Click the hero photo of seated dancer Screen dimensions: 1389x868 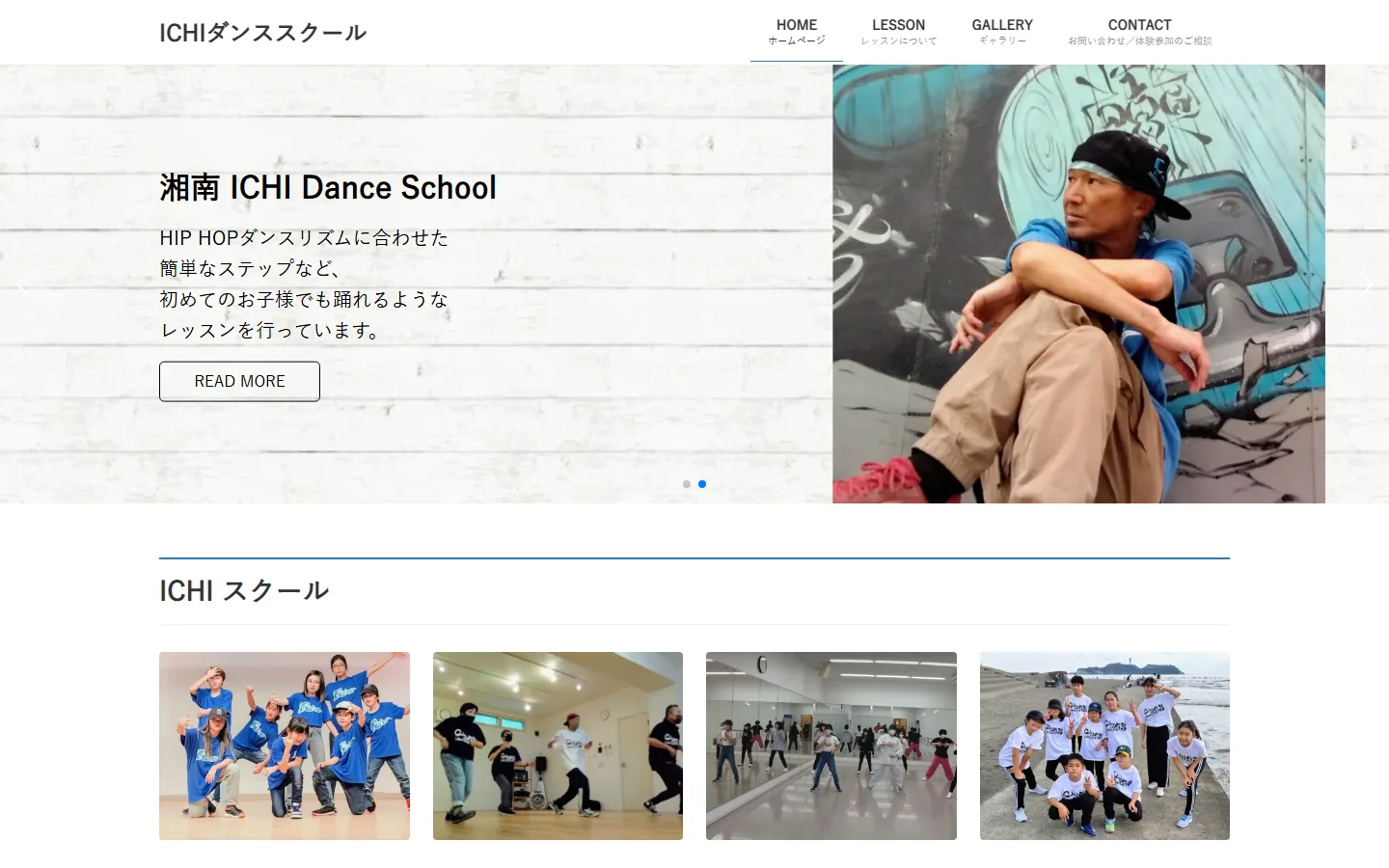tap(1078, 284)
